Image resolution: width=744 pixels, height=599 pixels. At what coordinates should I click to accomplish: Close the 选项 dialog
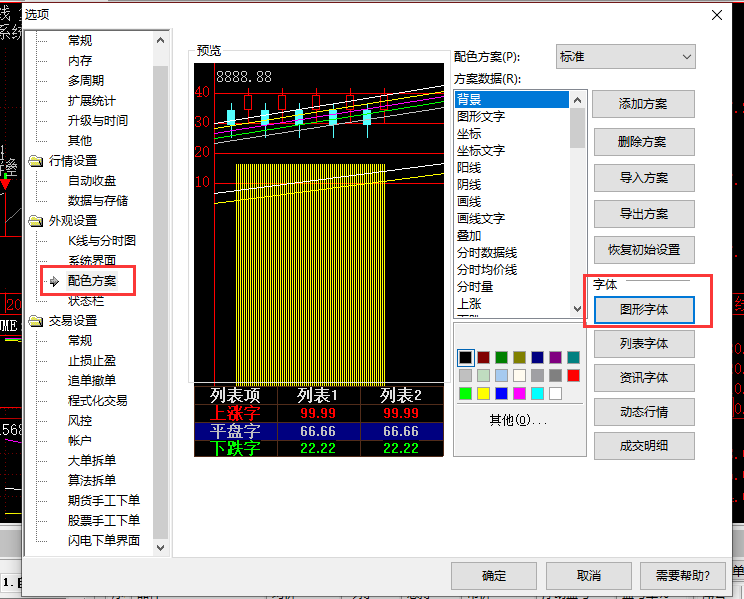tap(717, 15)
